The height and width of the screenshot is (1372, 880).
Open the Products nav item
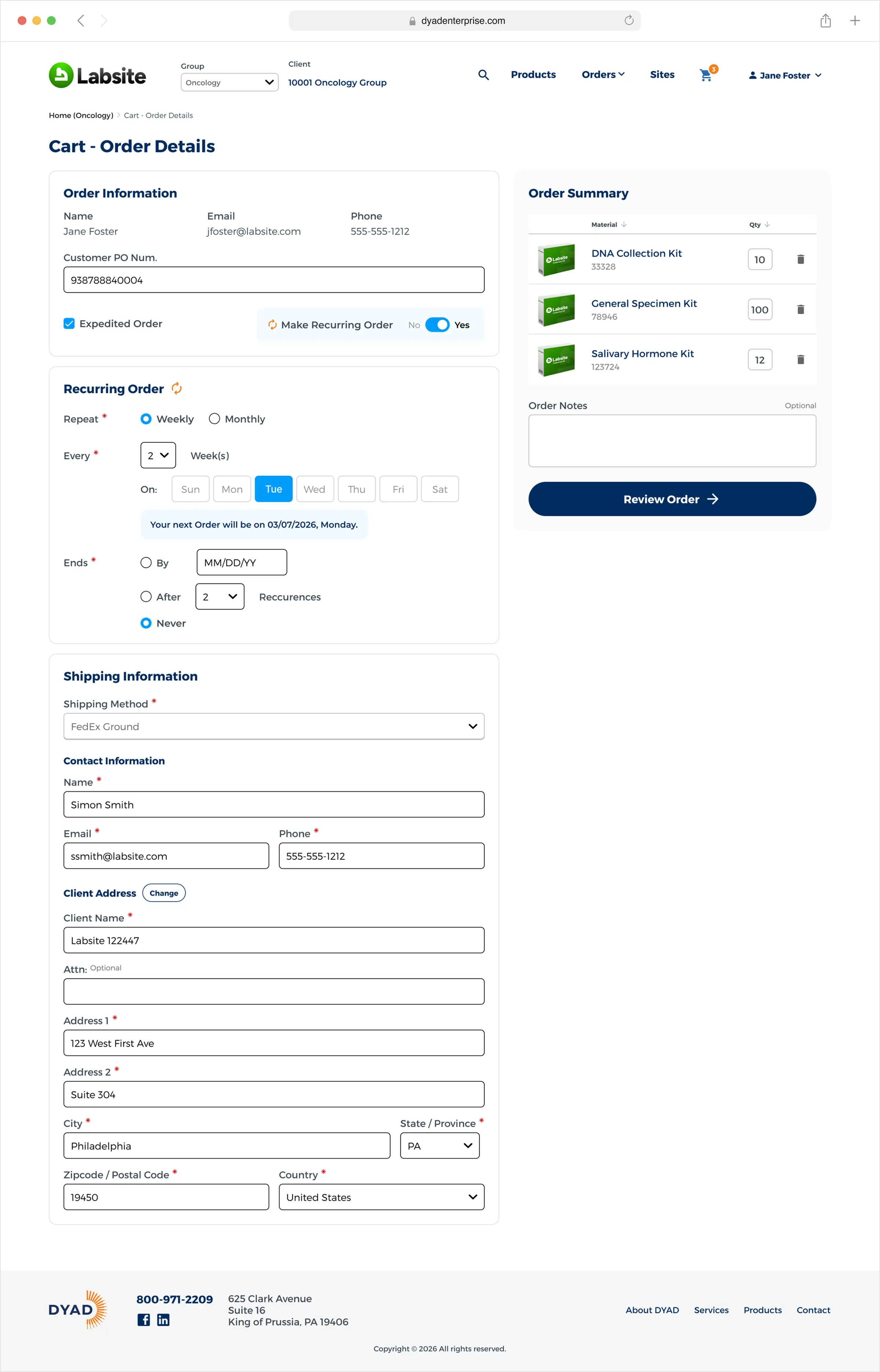click(x=533, y=75)
